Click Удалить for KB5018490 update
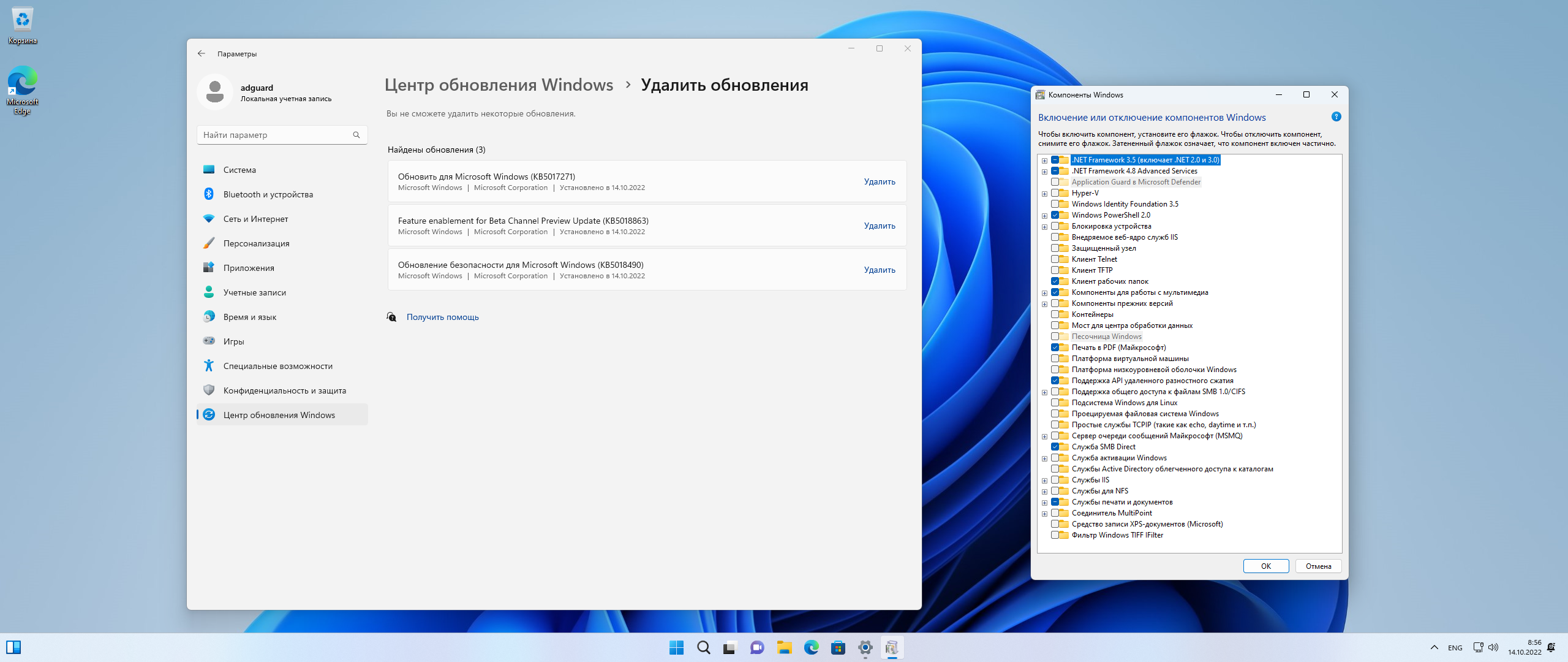Screen dimensions: 1568x662 coord(880,270)
